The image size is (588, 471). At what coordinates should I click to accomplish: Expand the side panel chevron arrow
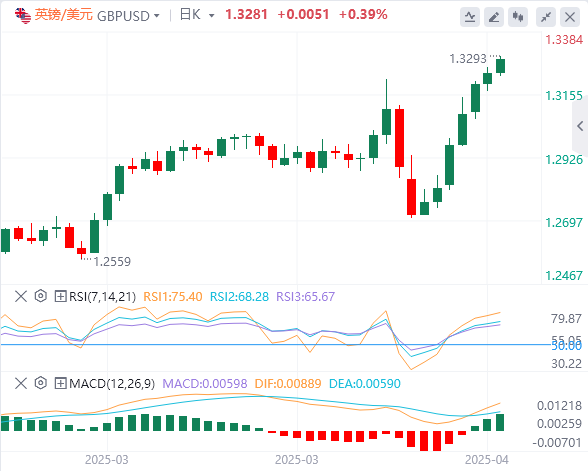tap(580, 126)
